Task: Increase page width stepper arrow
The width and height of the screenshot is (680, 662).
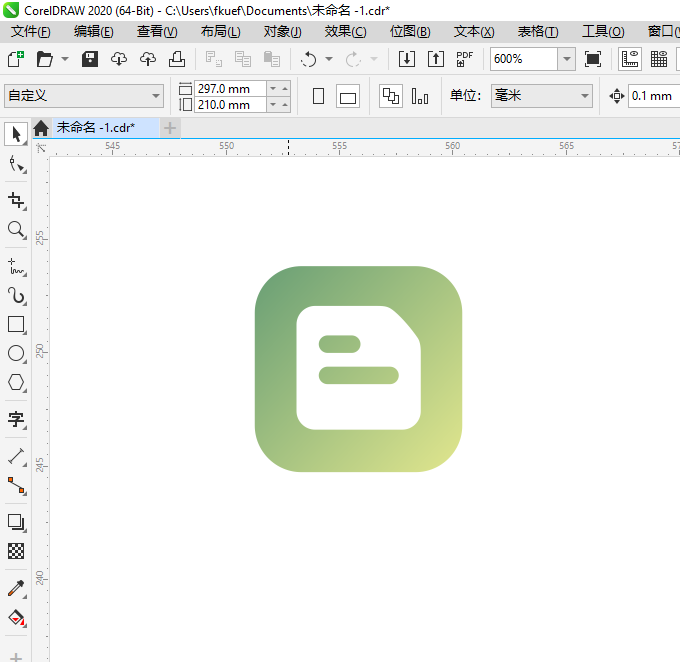Action: tap(285, 88)
